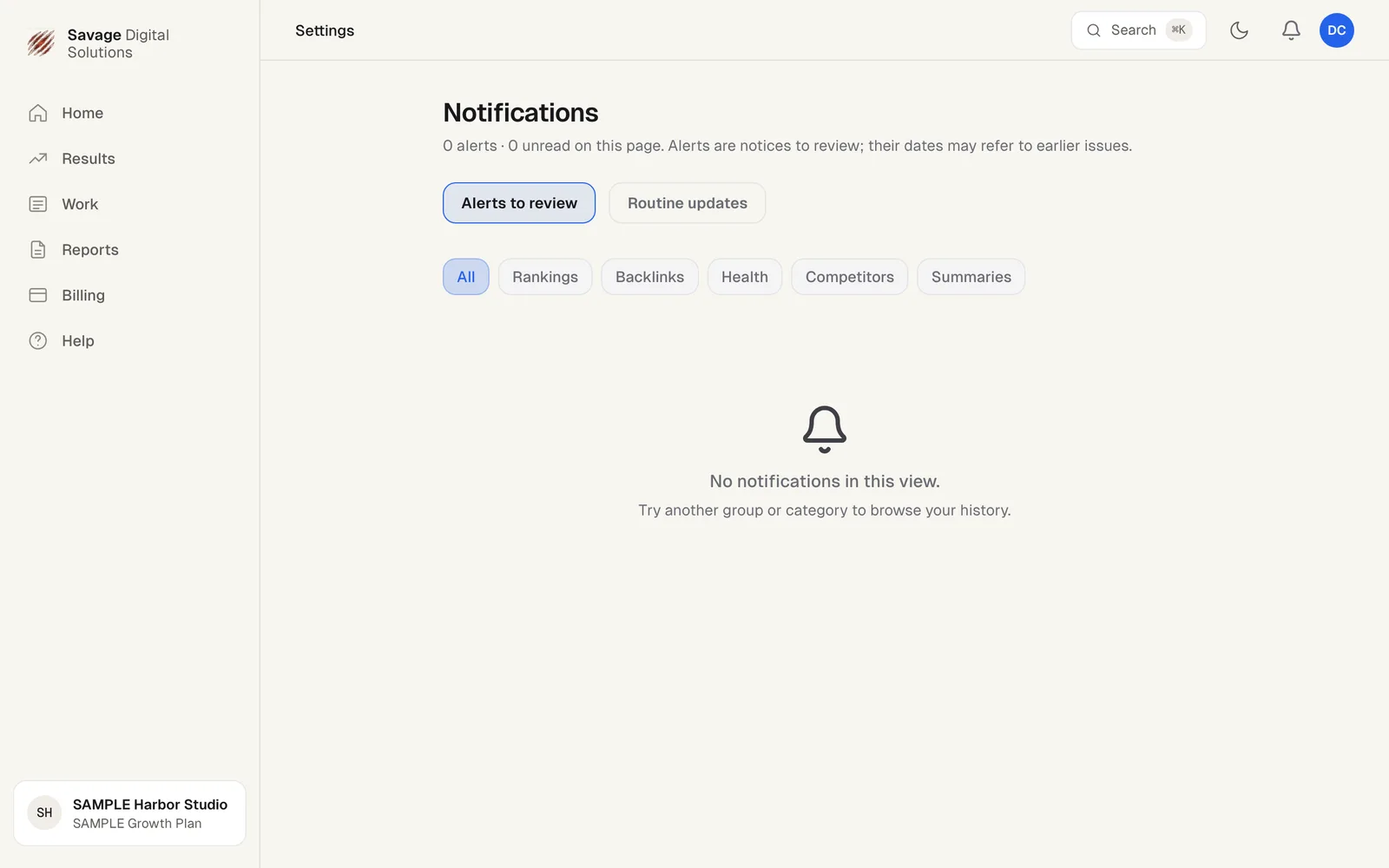Click the Billing card icon
Image resolution: width=1389 pixels, height=868 pixels.
click(38, 295)
